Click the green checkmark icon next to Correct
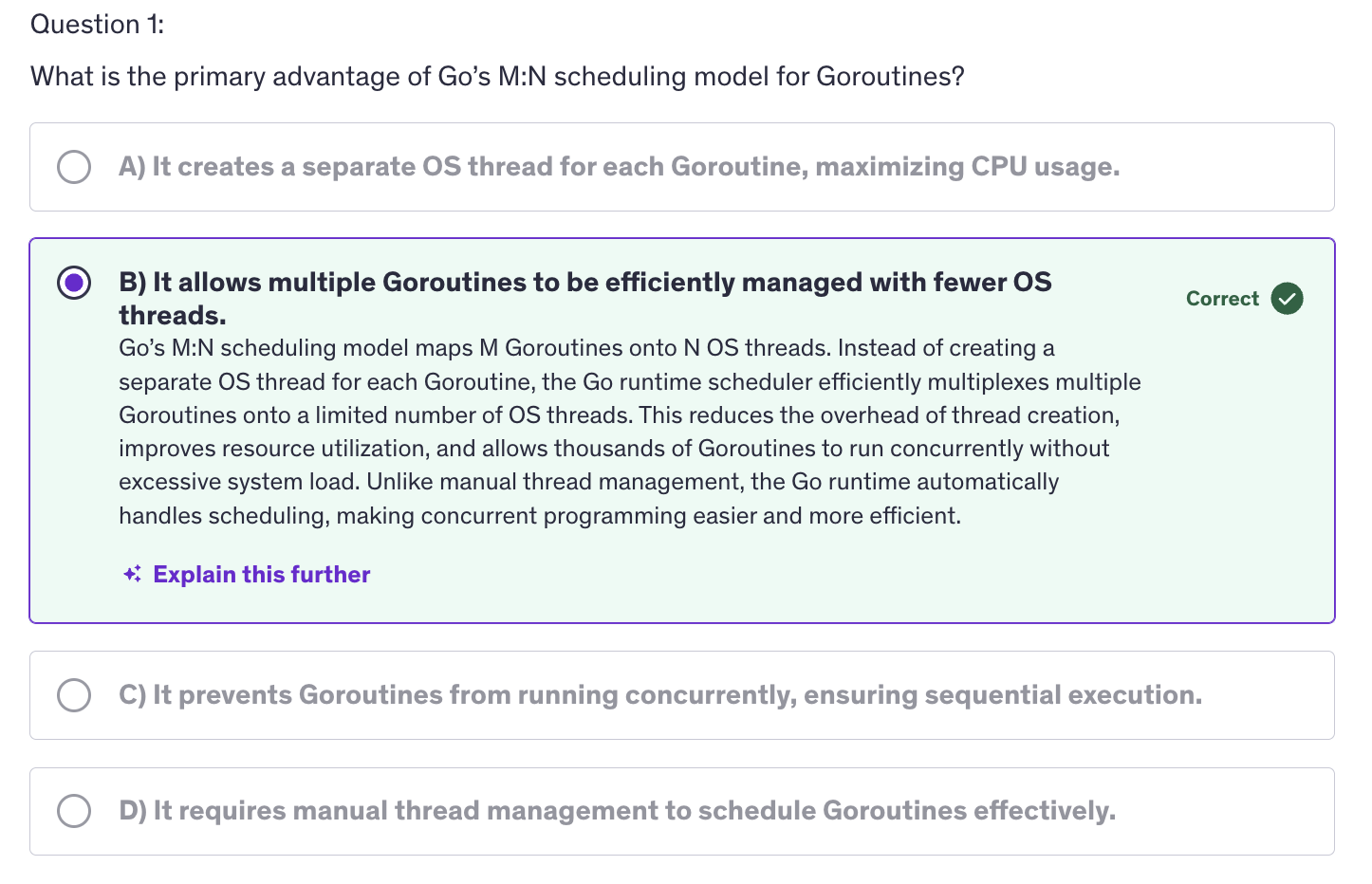The image size is (1372, 884). click(1287, 299)
